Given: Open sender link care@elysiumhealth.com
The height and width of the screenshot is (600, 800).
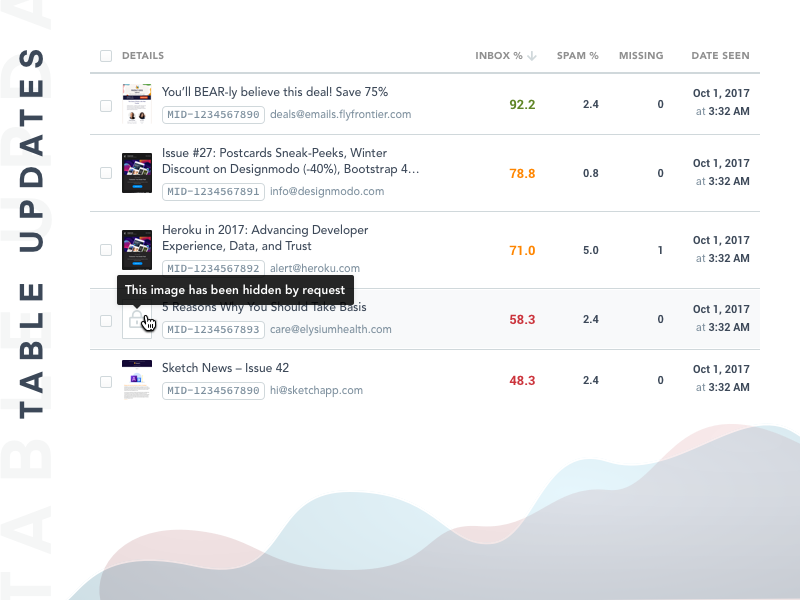Looking at the screenshot, I should point(331,329).
